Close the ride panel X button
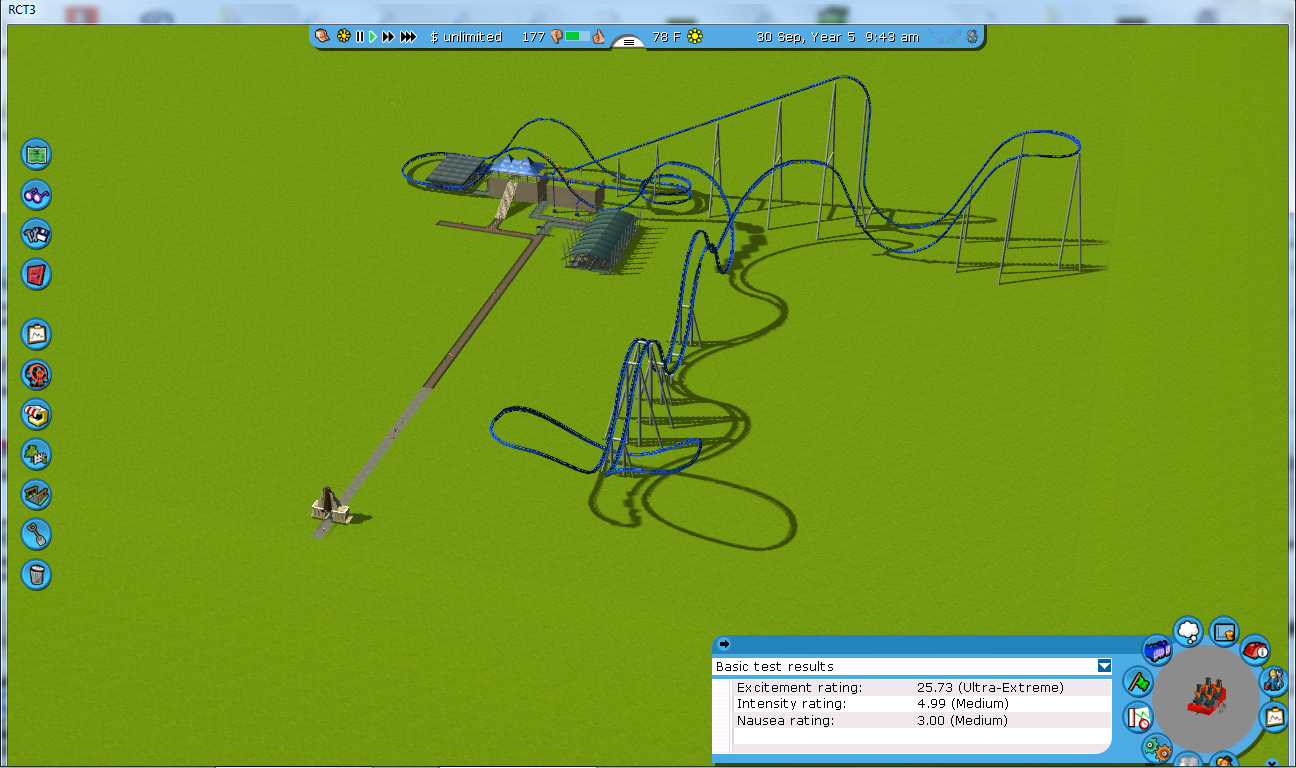 coord(1272,763)
